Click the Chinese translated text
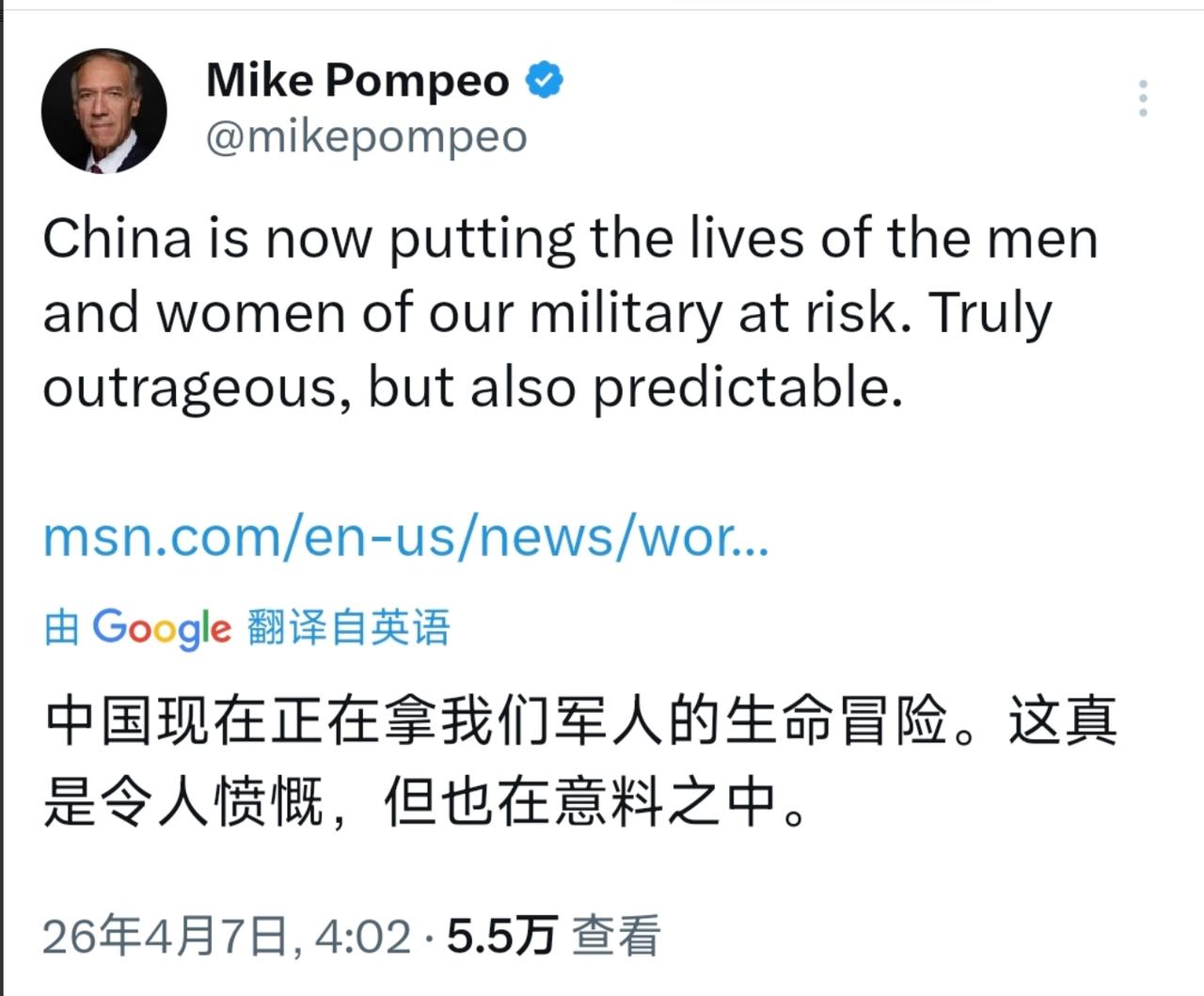The image size is (1204, 996). [x=564, y=762]
